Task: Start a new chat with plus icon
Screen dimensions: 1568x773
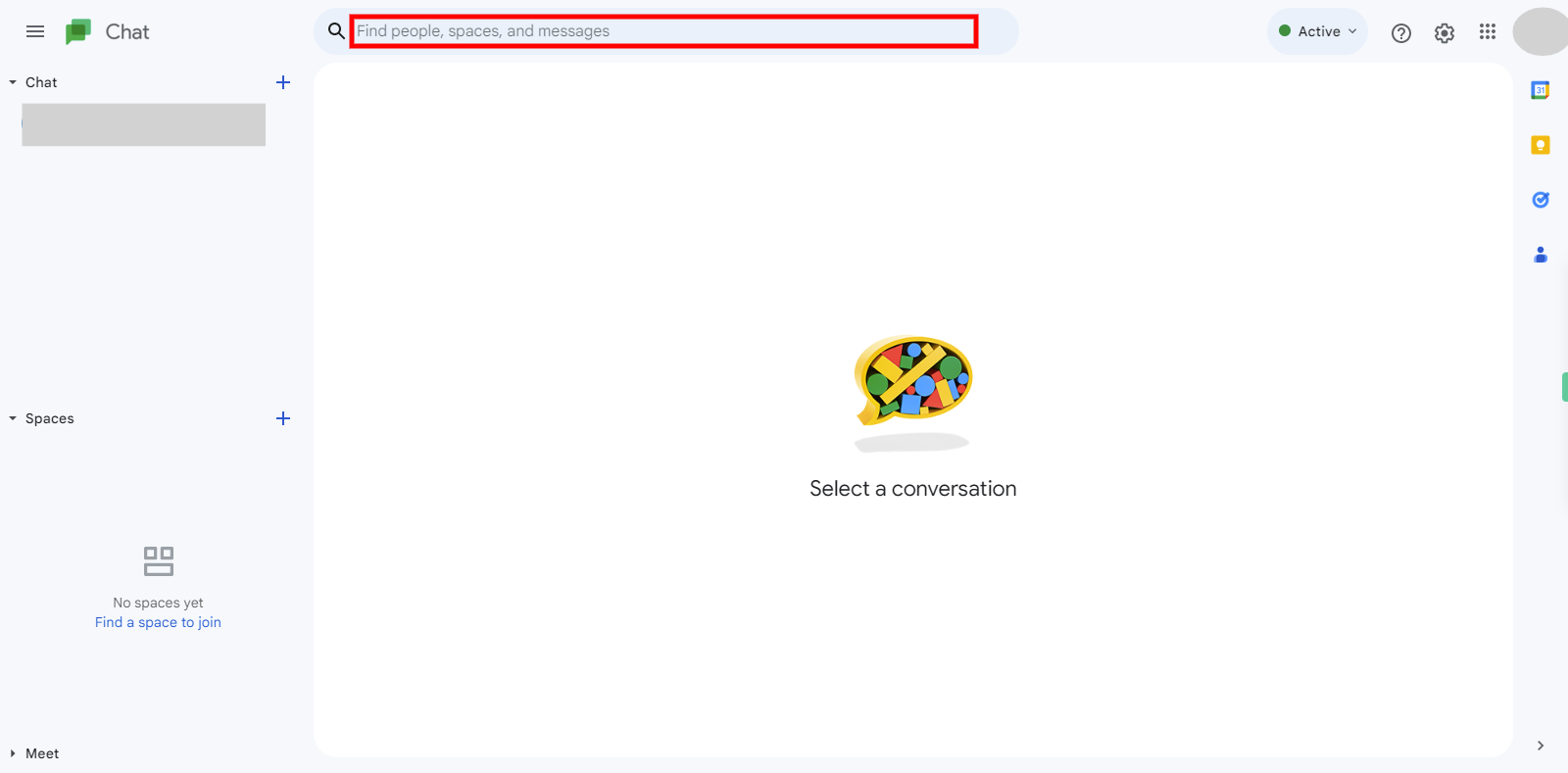Action: click(x=283, y=82)
